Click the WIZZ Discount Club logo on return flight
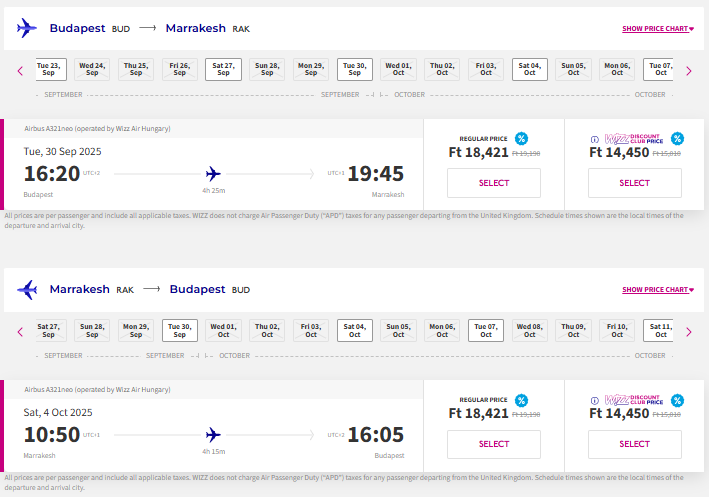709x497 pixels. [x=634, y=400]
